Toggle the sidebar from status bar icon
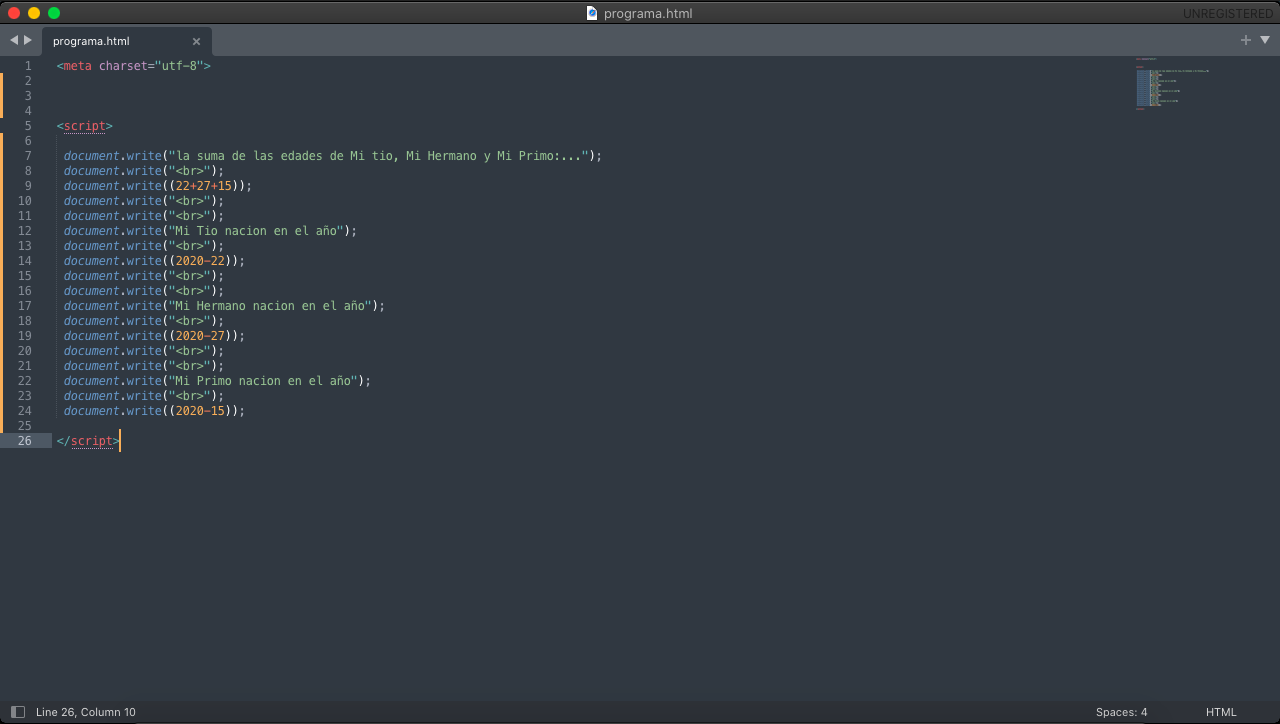 point(17,712)
